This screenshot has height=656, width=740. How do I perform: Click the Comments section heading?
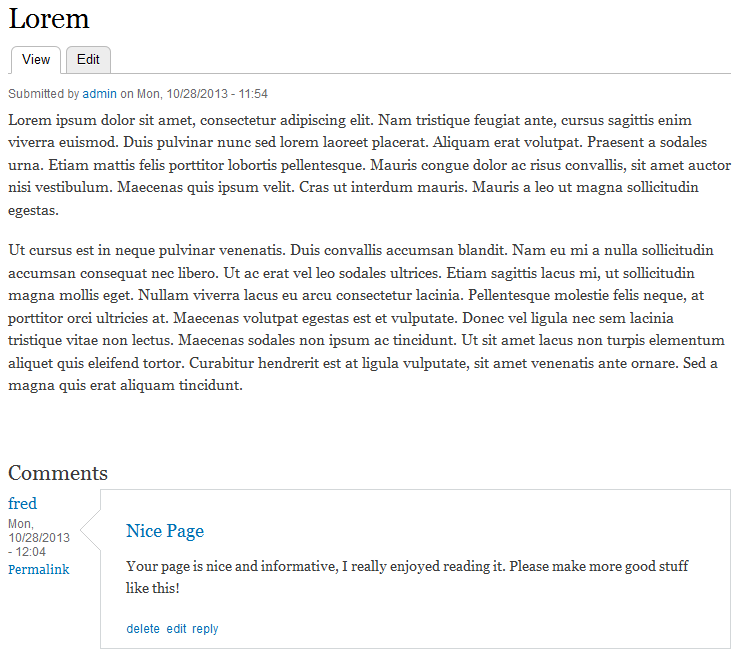pyautogui.click(x=58, y=474)
